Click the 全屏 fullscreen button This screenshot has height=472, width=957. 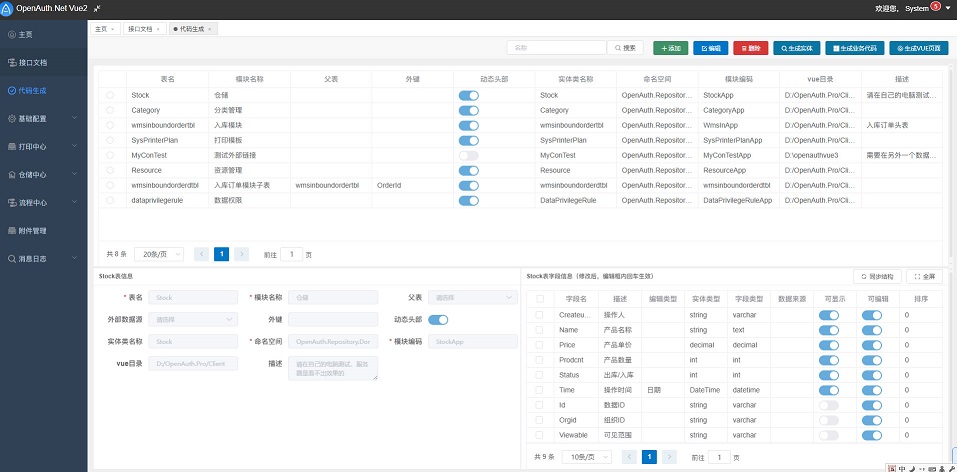pyautogui.click(x=923, y=276)
